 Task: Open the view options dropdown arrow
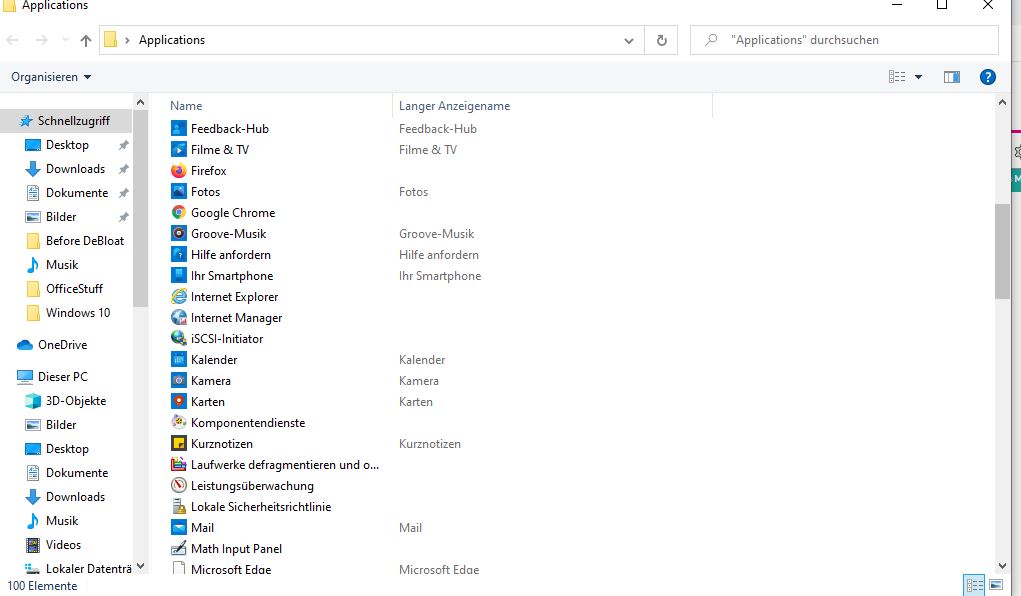[x=918, y=77]
